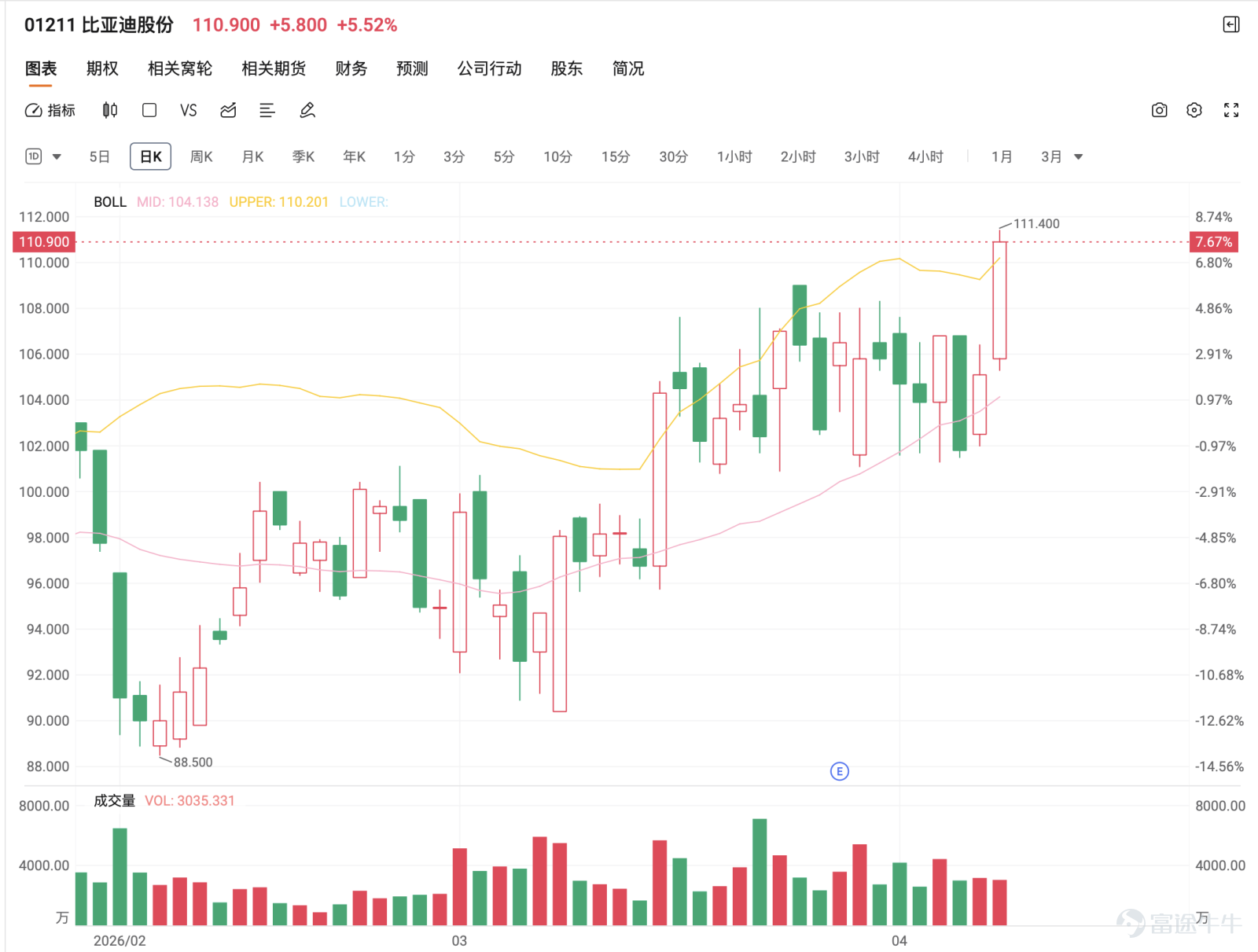The height and width of the screenshot is (952, 1258).
Task: Click the square frame tool icon
Action: 149,110
